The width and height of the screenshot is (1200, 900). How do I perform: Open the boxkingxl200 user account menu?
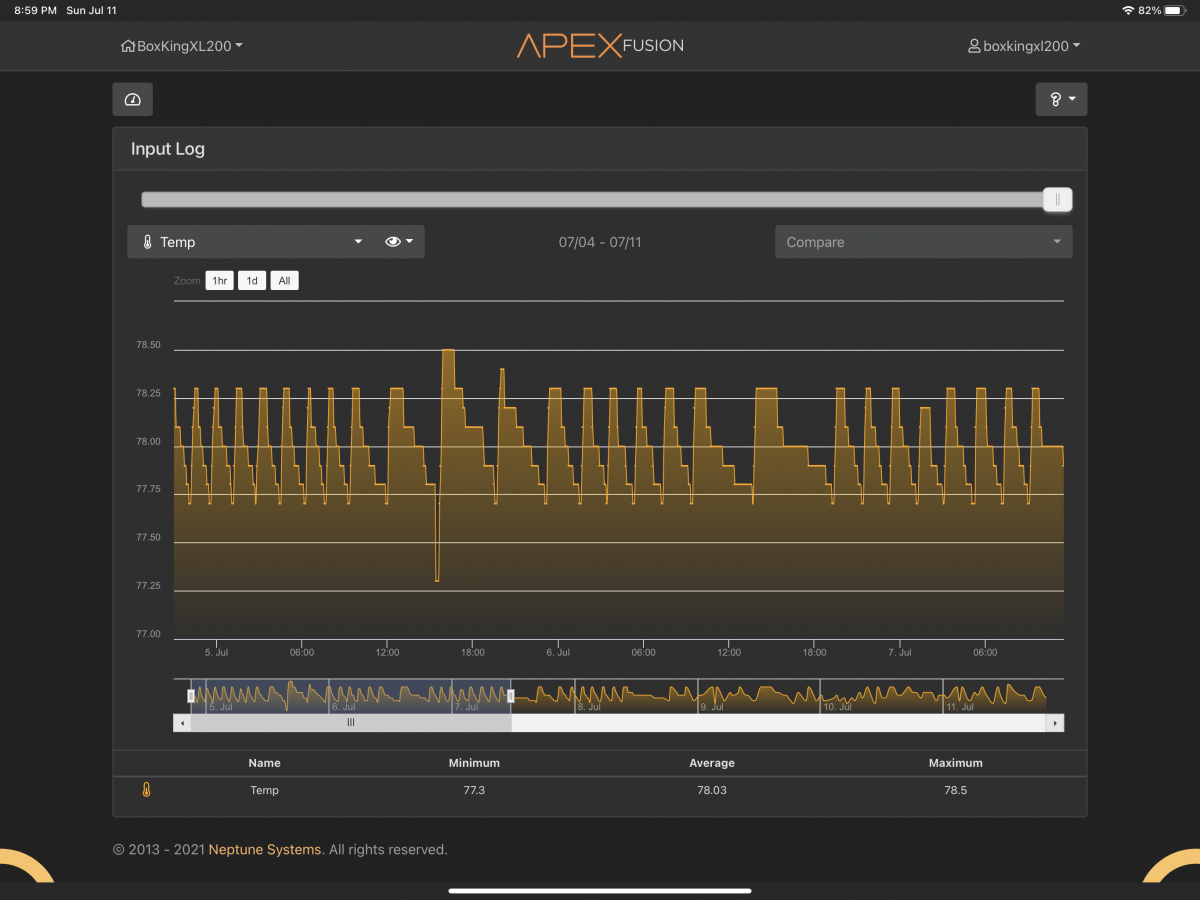(1024, 46)
